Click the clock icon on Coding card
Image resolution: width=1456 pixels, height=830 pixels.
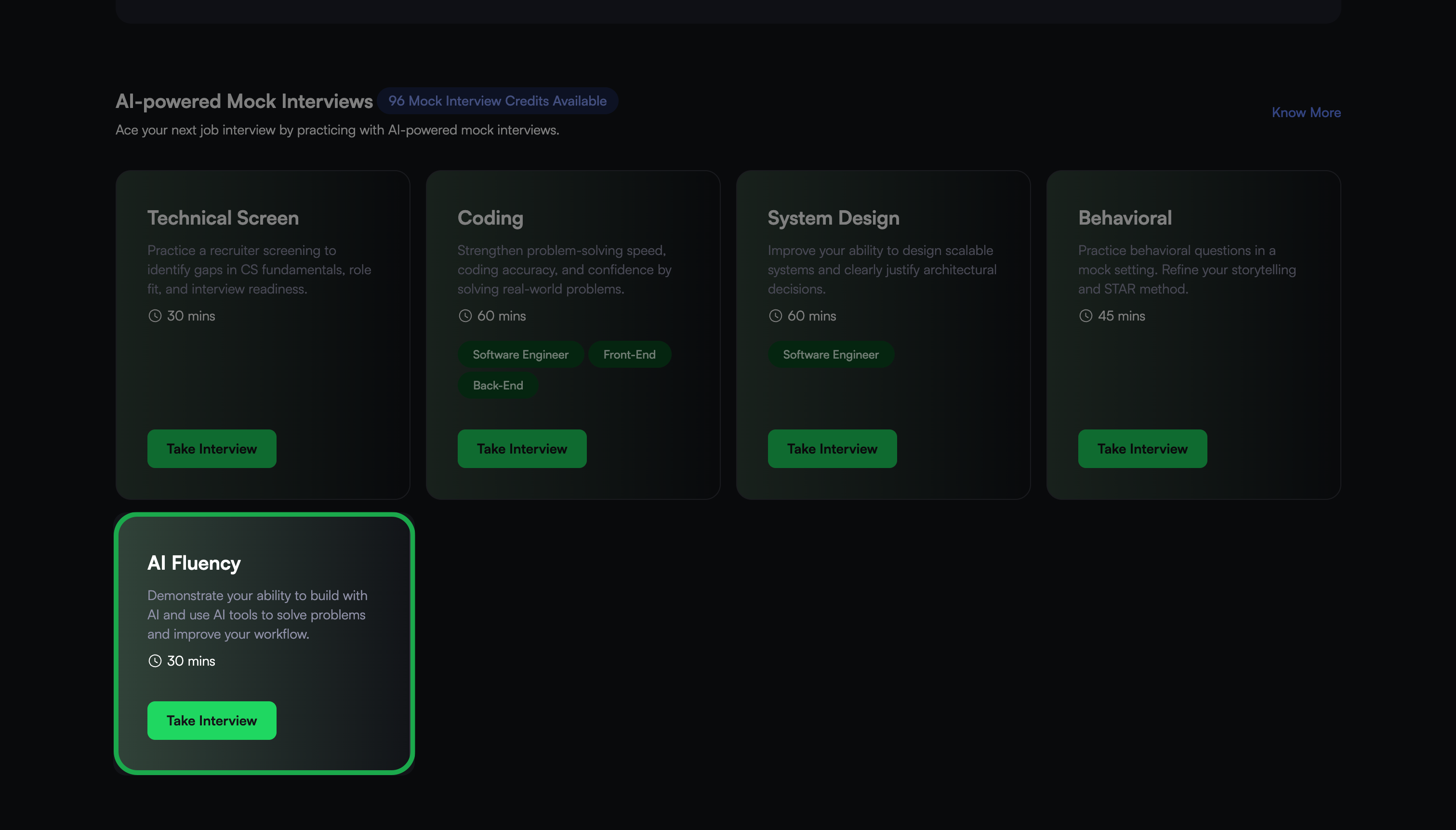(x=465, y=316)
